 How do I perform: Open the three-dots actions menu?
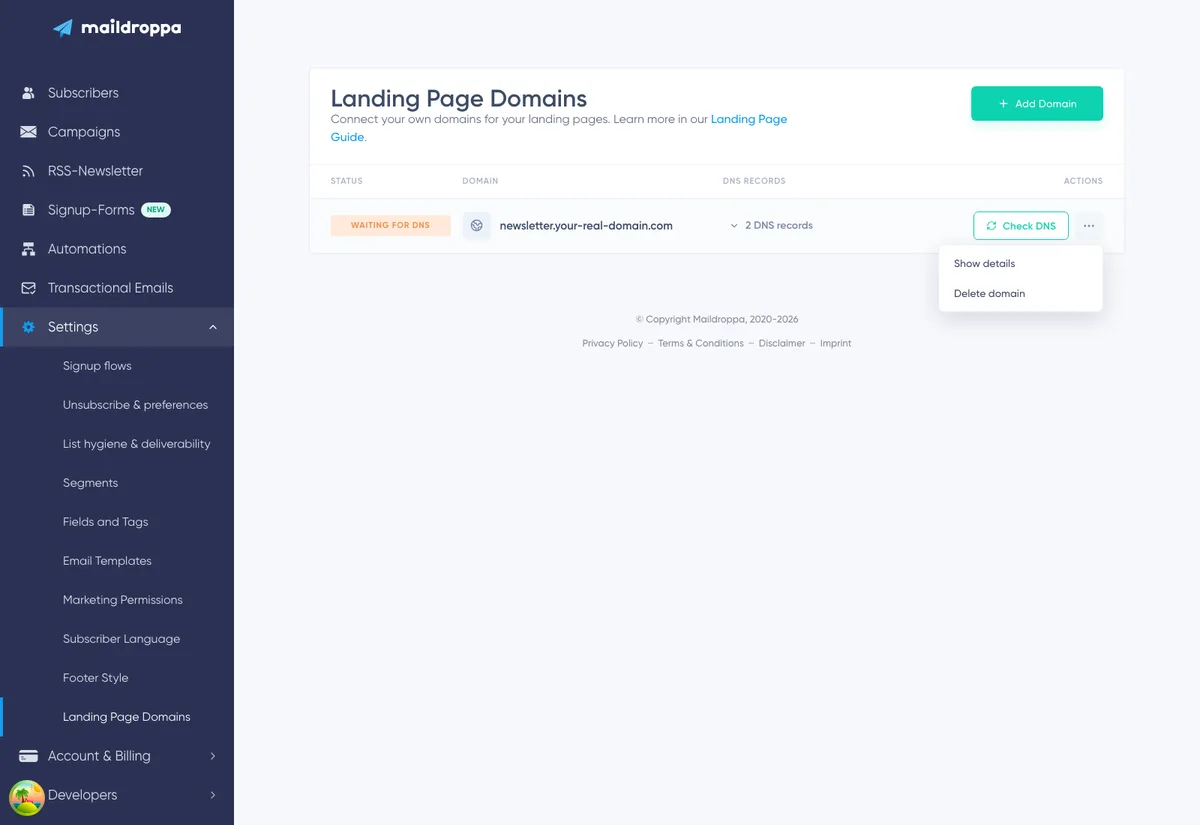(x=1089, y=226)
